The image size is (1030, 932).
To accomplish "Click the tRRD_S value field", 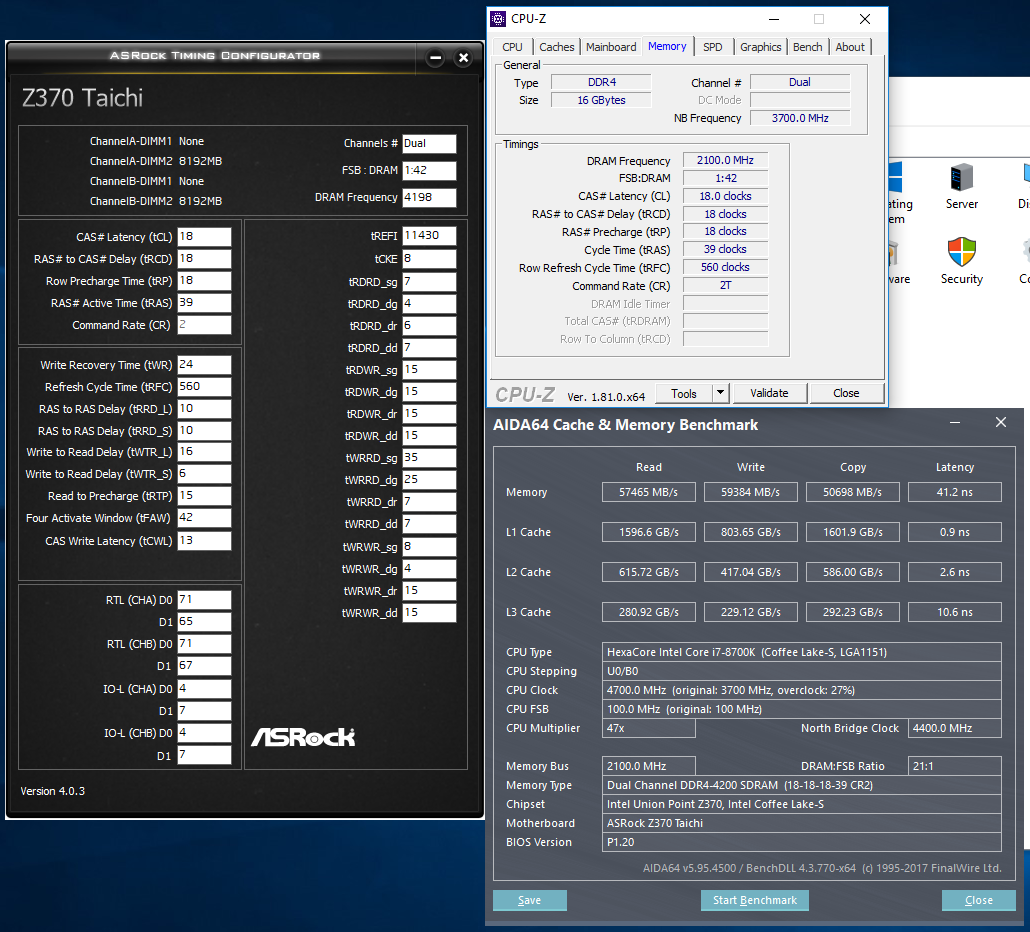I will pyautogui.click(x=204, y=431).
